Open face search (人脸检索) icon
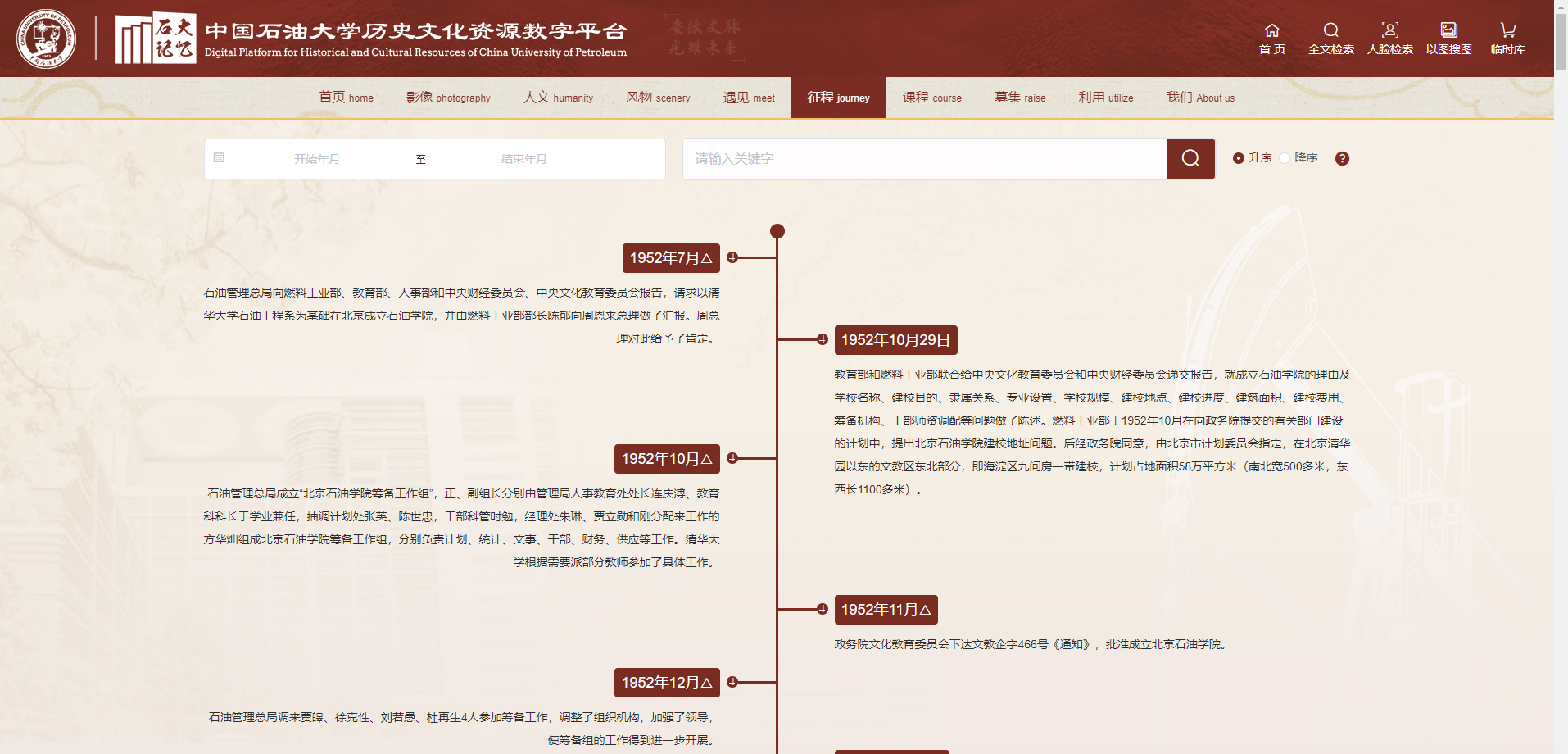Image resolution: width=1568 pixels, height=754 pixels. [1389, 31]
